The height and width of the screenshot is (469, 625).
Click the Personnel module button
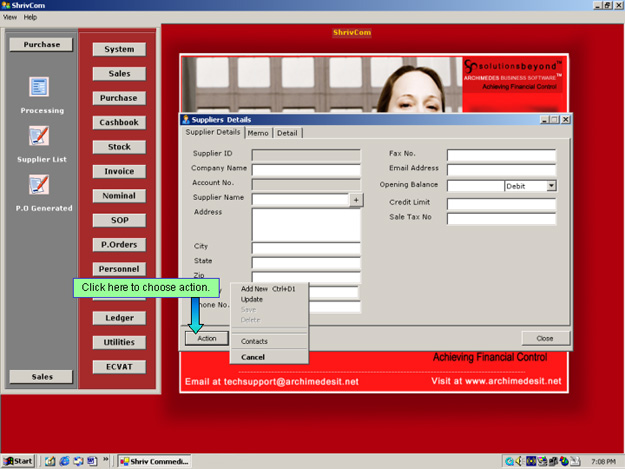(x=119, y=269)
